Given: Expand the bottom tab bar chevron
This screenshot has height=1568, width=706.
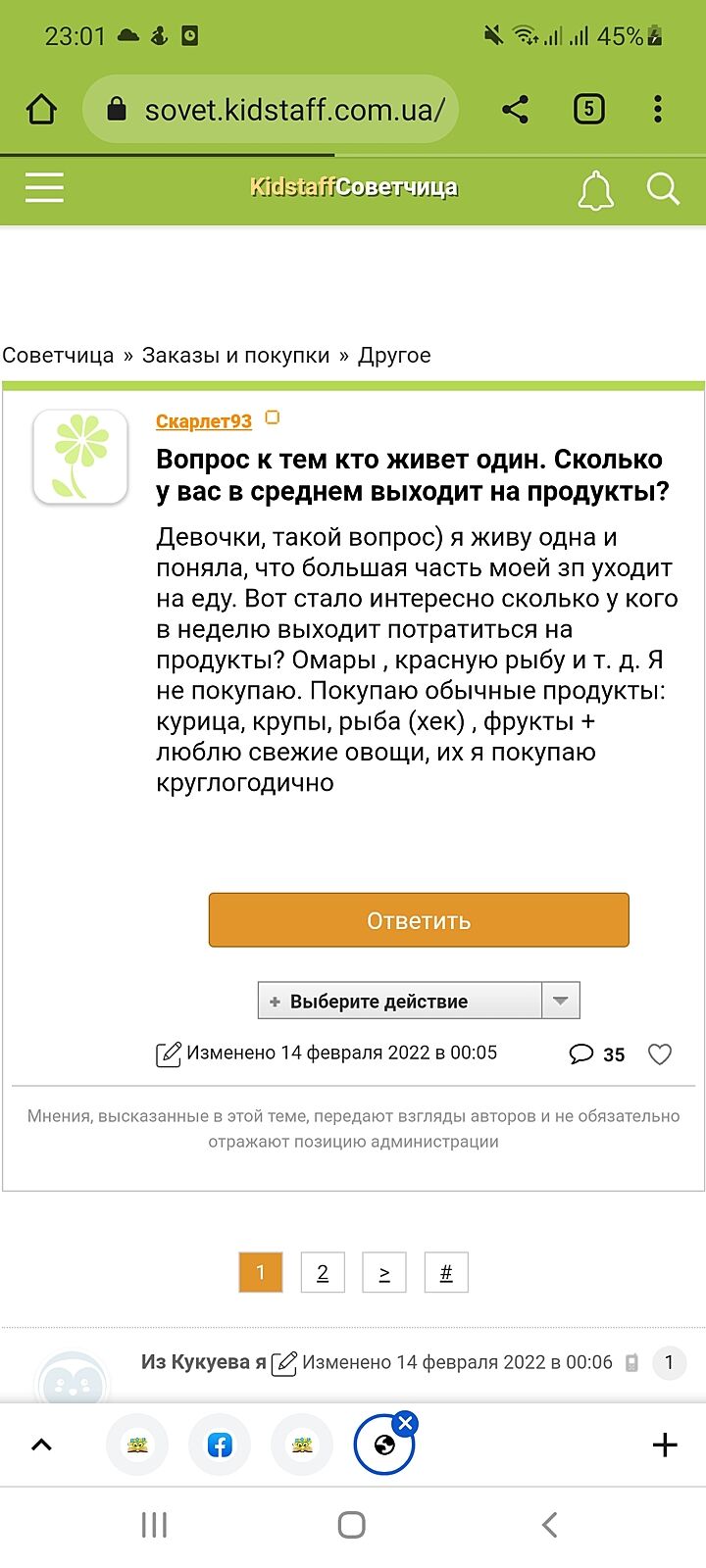Looking at the screenshot, I should [x=41, y=1445].
